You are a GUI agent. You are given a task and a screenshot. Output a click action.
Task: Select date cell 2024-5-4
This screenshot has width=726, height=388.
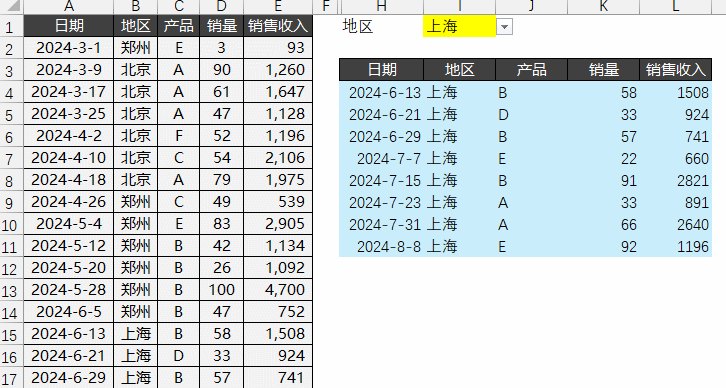click(69, 224)
